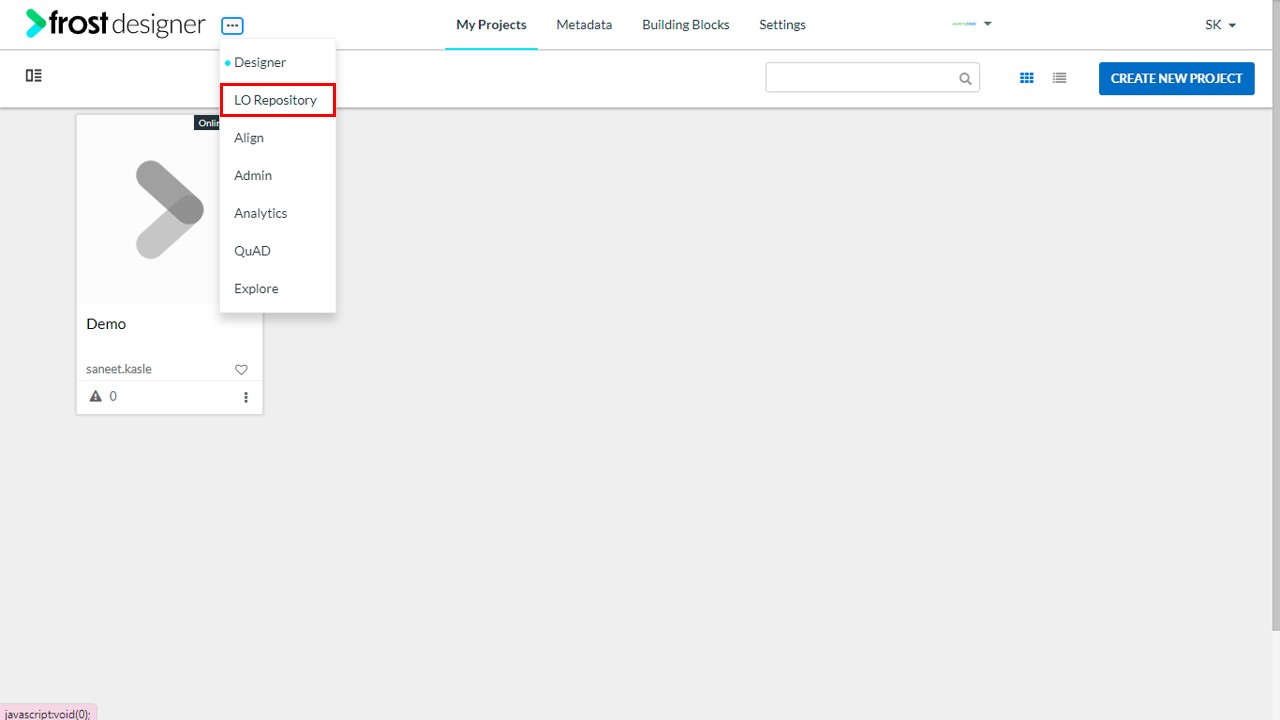Favorite the Demo project with heart icon
This screenshot has width=1280, height=720.
click(x=241, y=370)
